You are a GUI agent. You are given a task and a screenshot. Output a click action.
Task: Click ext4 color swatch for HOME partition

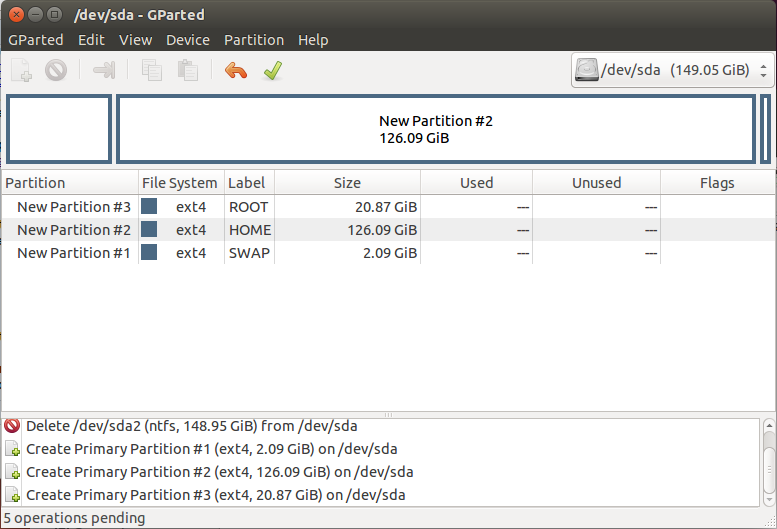tap(149, 229)
